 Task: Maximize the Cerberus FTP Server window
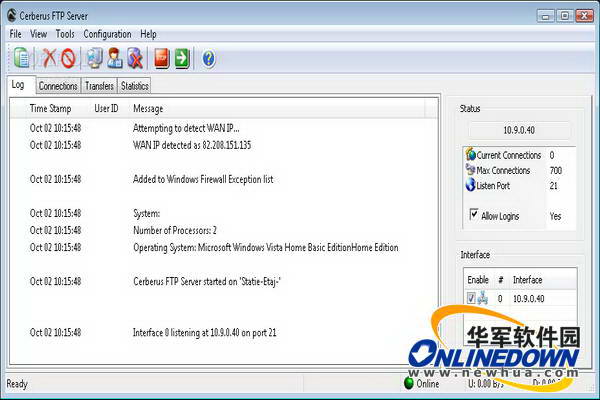[x=565, y=16]
